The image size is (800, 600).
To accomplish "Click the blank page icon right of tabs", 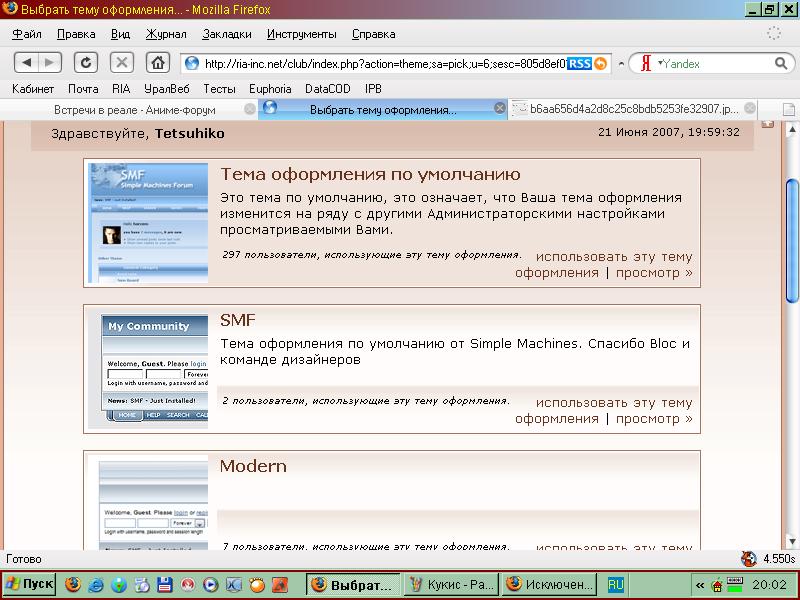I will 789,109.
